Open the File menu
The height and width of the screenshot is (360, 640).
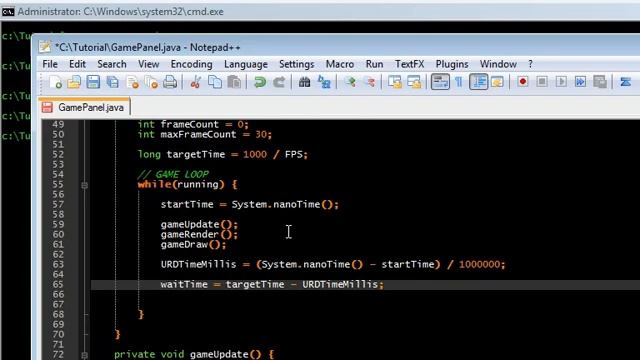[50, 64]
